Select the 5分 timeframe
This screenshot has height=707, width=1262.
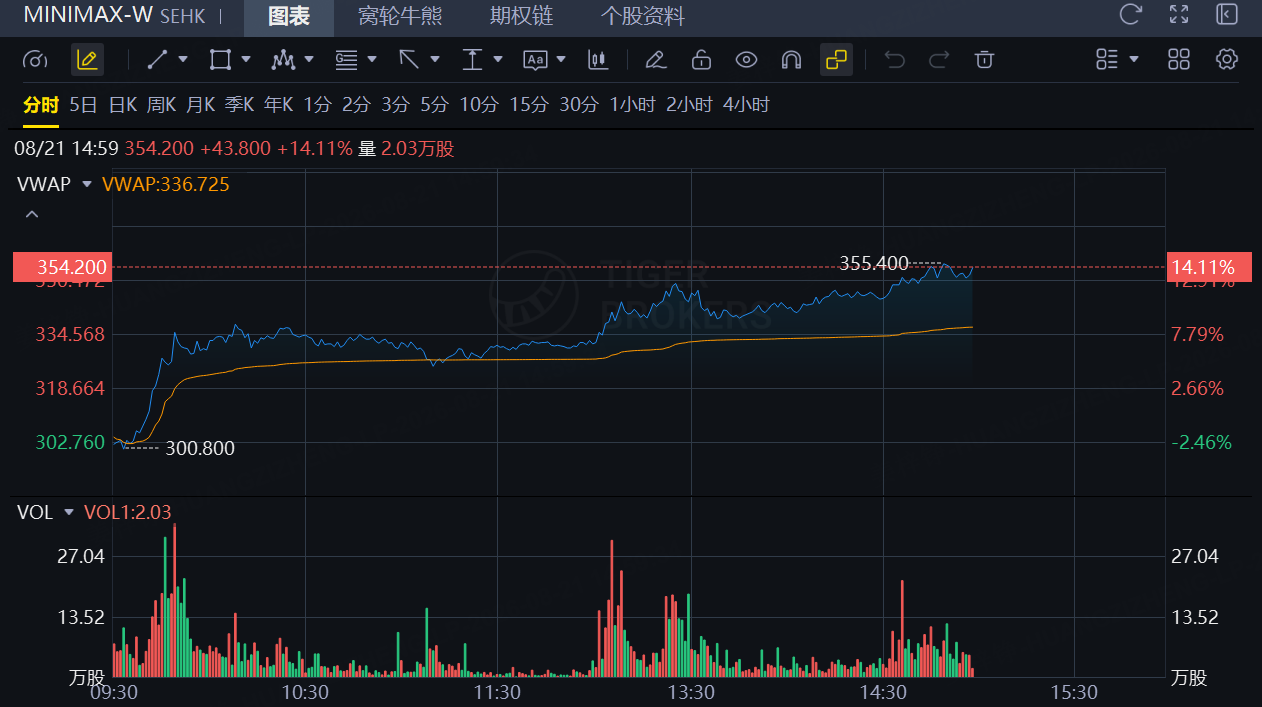(x=434, y=105)
